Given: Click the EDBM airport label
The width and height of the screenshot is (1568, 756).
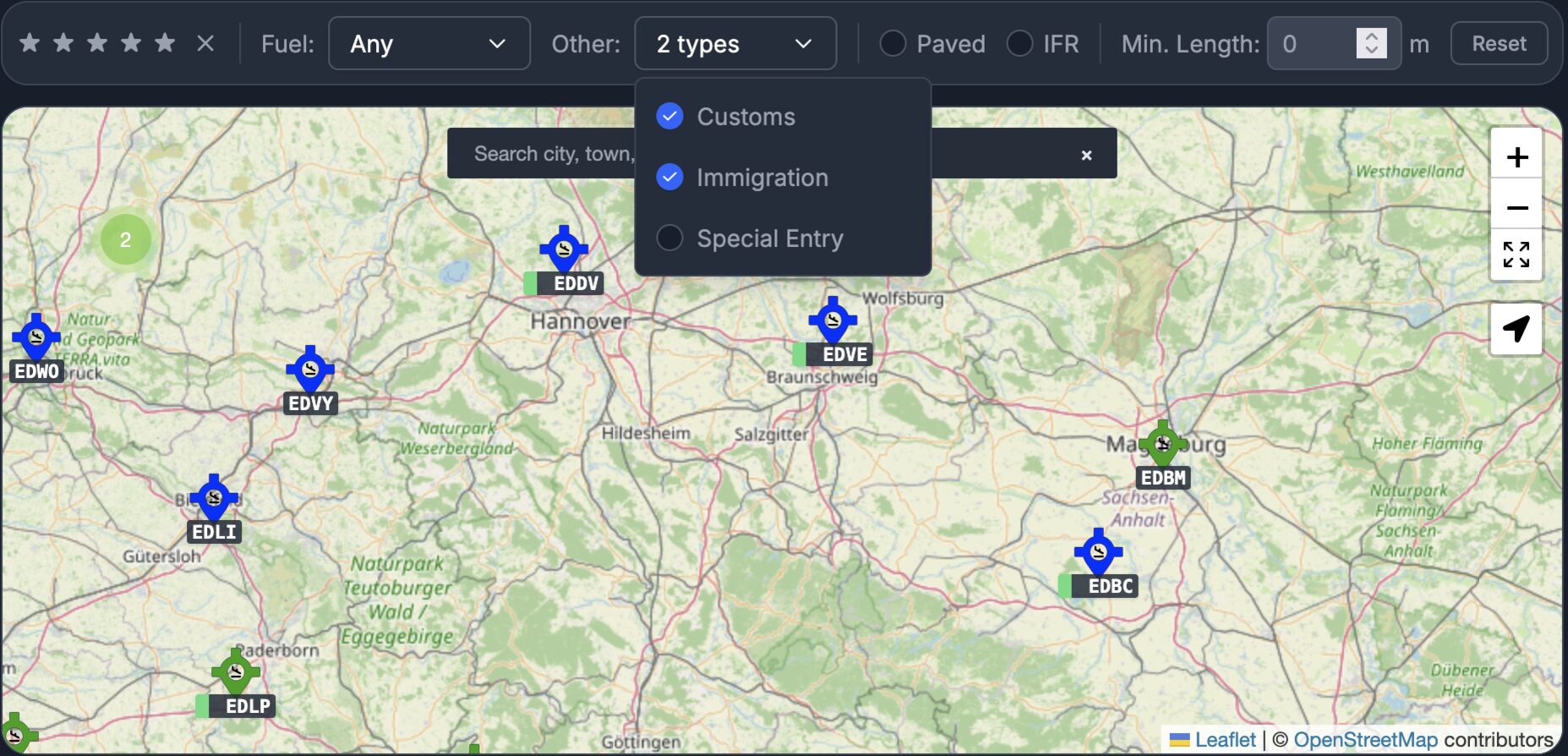Looking at the screenshot, I should point(1163,478).
